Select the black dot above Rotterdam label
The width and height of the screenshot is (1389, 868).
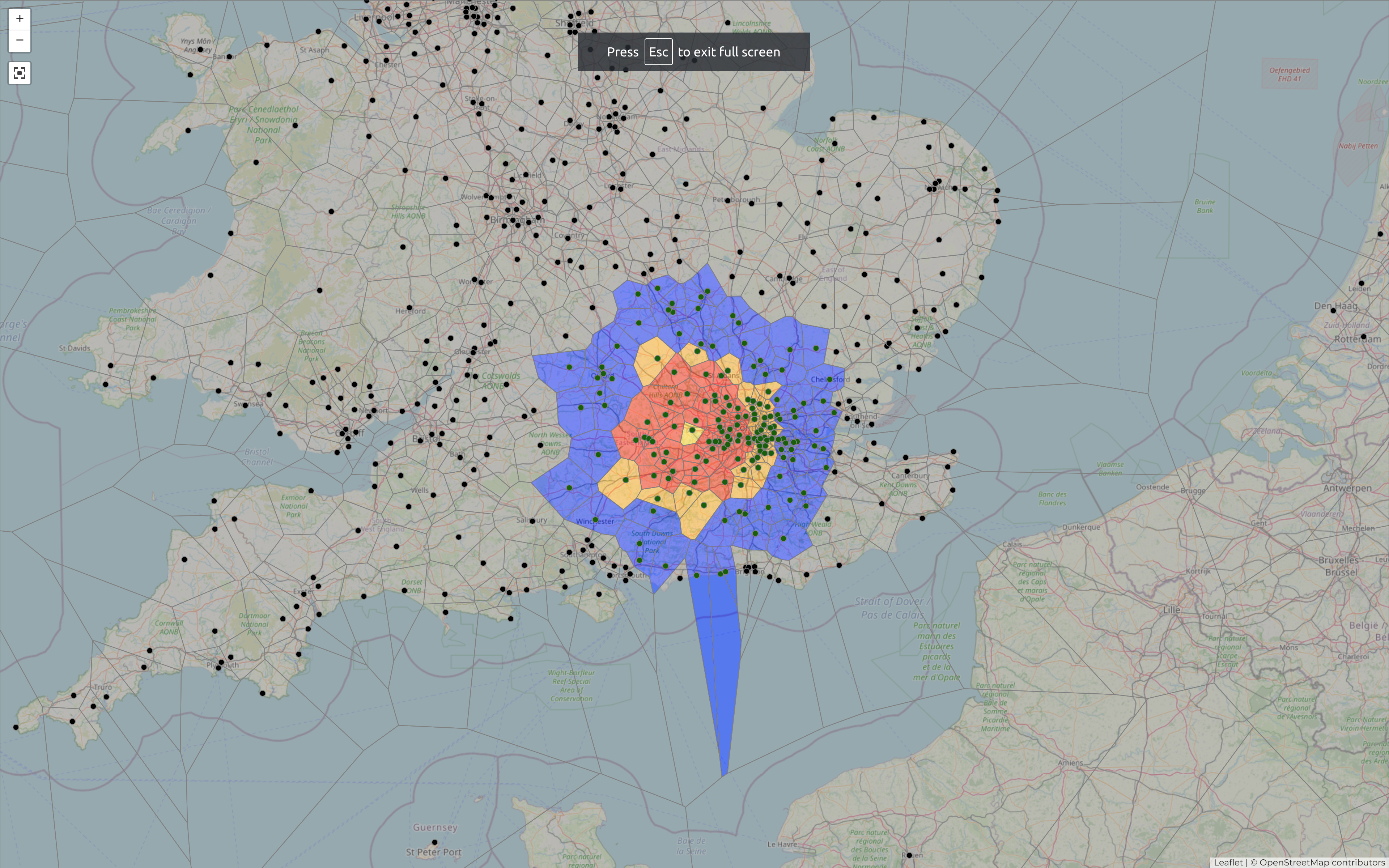click(1363, 336)
